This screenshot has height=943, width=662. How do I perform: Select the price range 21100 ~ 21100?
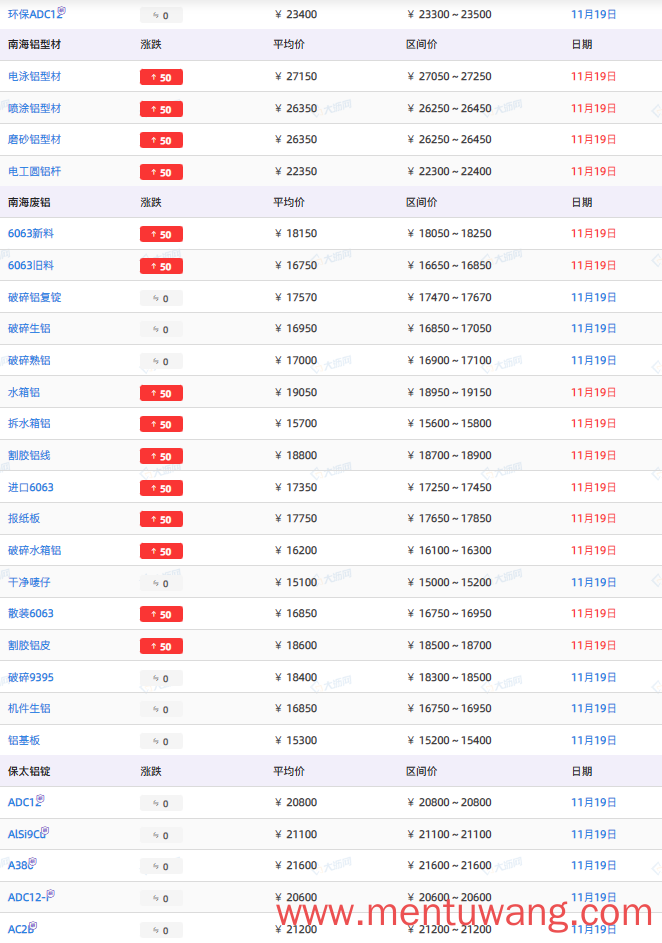click(455, 835)
